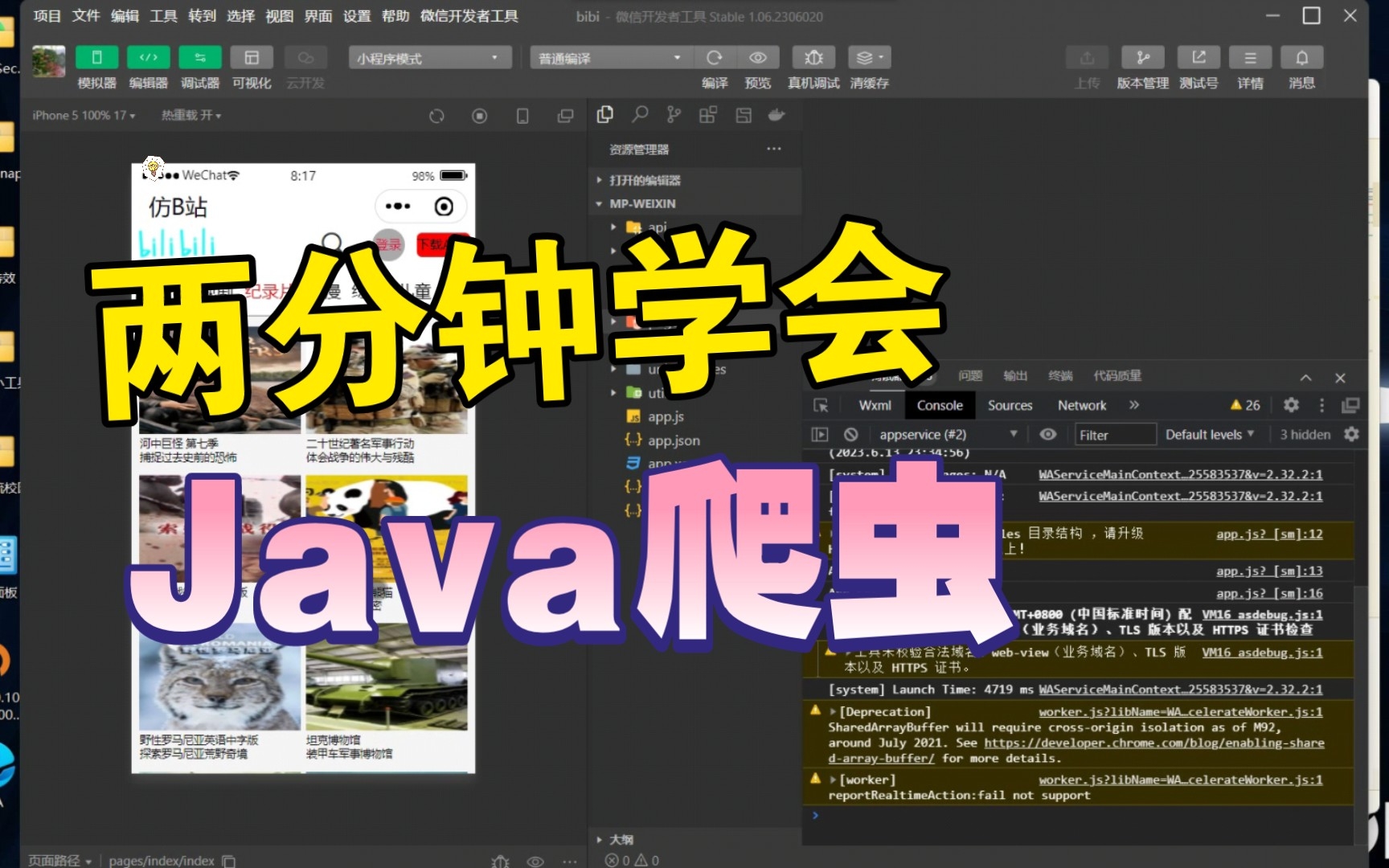1389x868 pixels.
Task: Click the 真机调试 real device debug icon
Action: 813,57
